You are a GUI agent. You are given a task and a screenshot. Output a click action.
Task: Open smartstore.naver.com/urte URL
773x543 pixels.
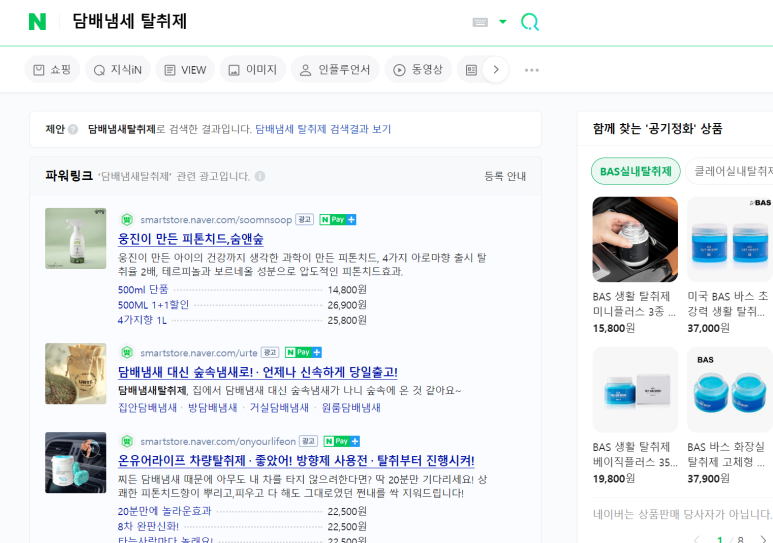point(199,353)
